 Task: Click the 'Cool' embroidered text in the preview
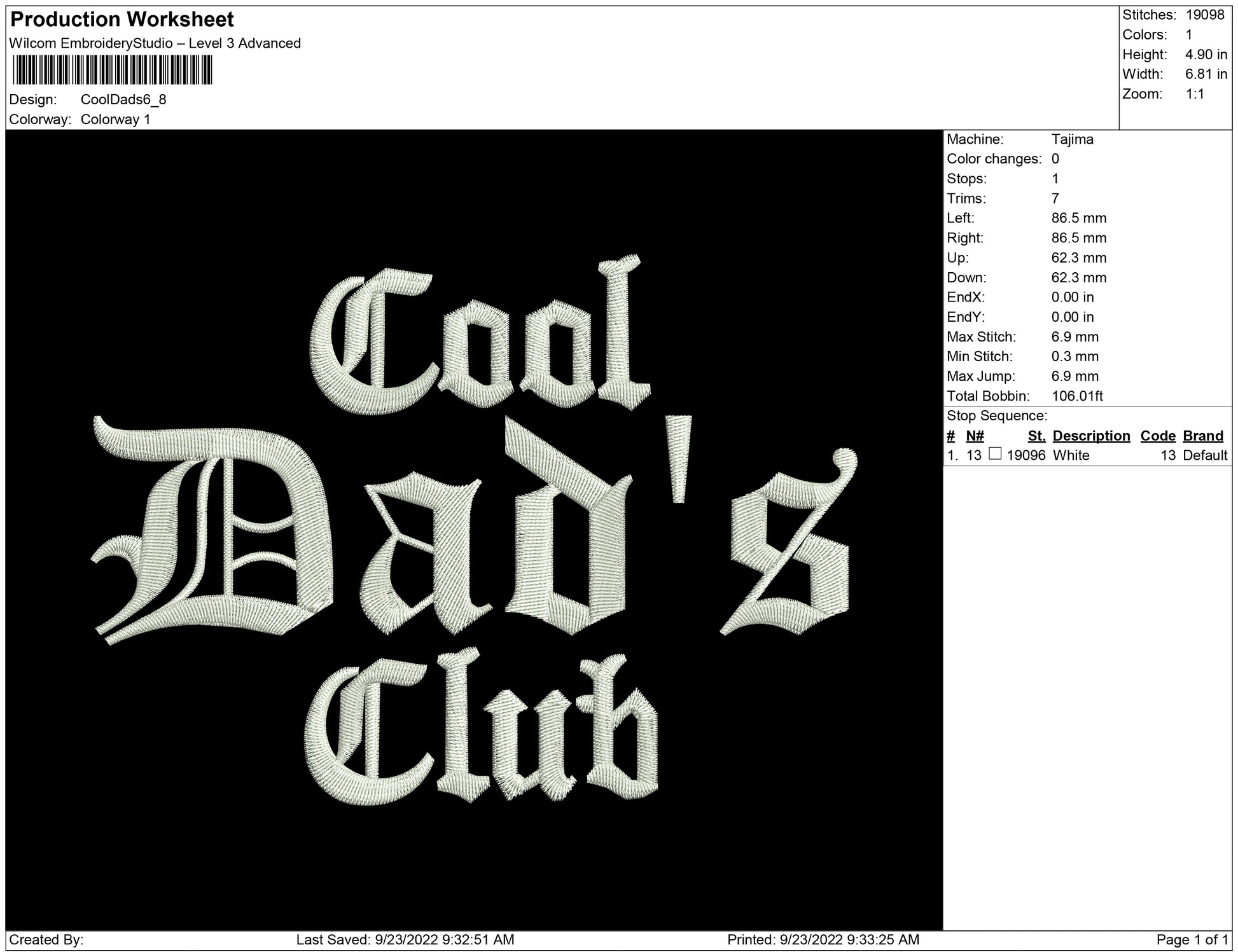pyautogui.click(x=480, y=337)
